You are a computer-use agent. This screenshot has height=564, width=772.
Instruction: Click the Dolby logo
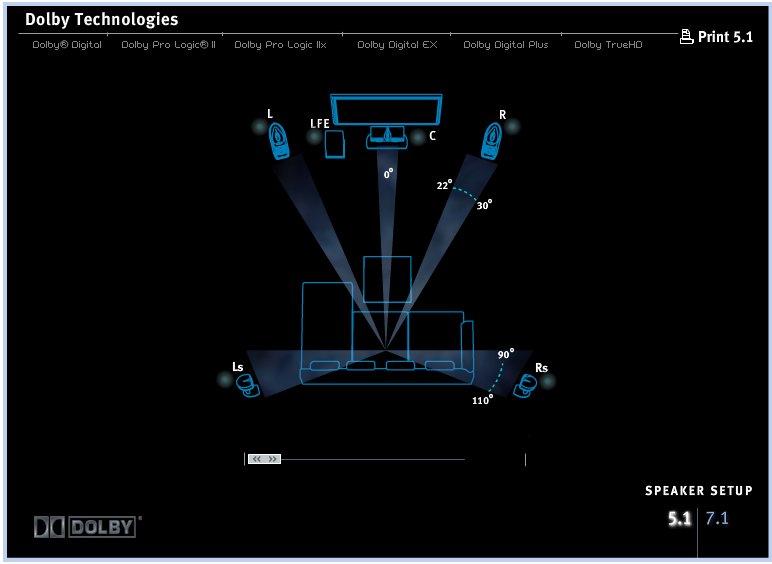tap(87, 527)
